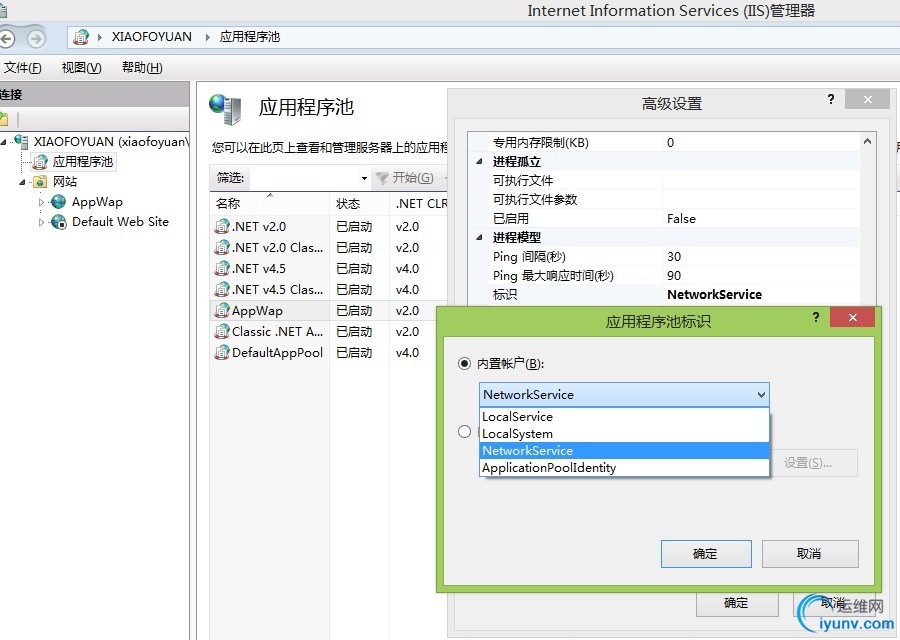Select the built-in account radio button

pyautogui.click(x=464, y=363)
